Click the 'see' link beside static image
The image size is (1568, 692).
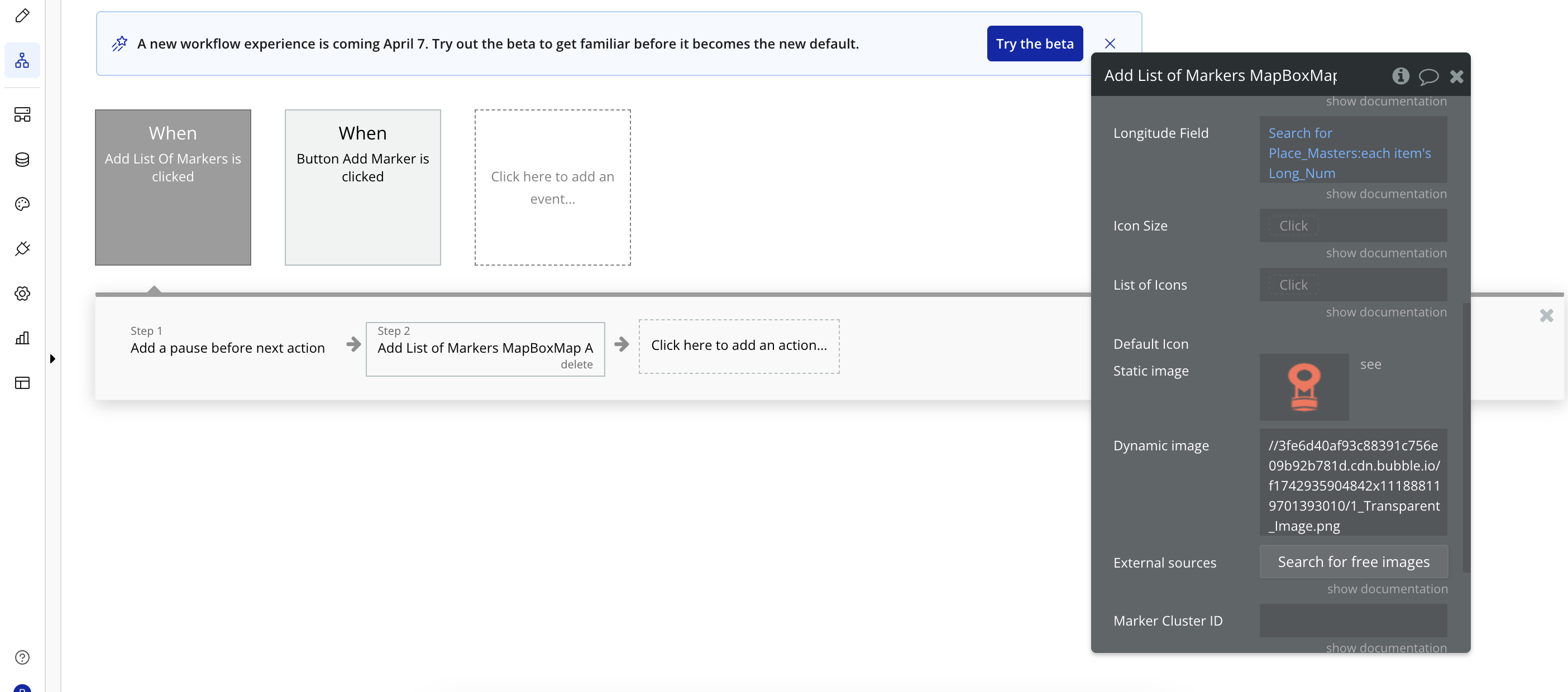[x=1370, y=364]
